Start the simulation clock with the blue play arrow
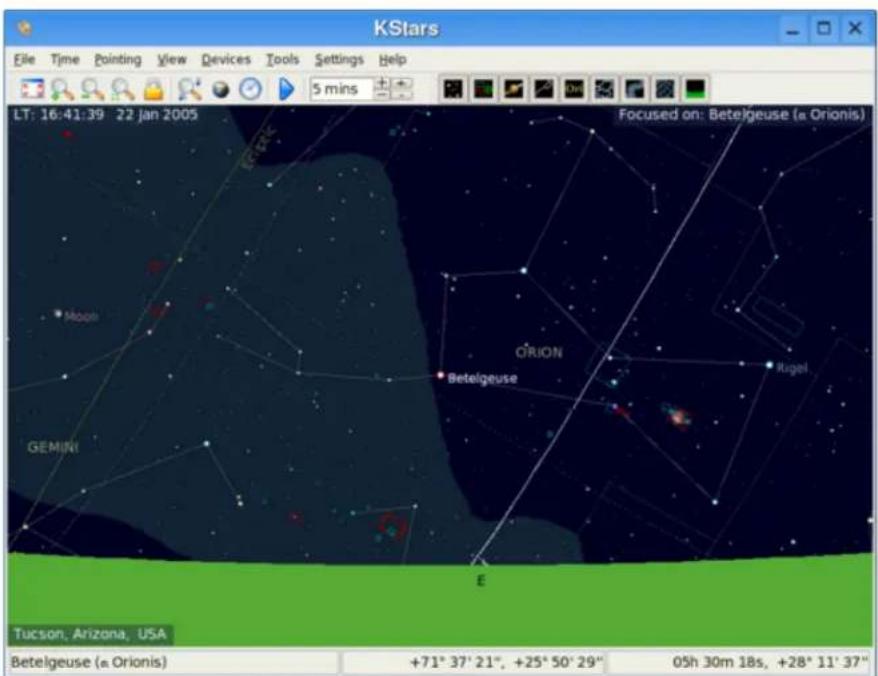The height and width of the screenshot is (676, 878). click(286, 88)
